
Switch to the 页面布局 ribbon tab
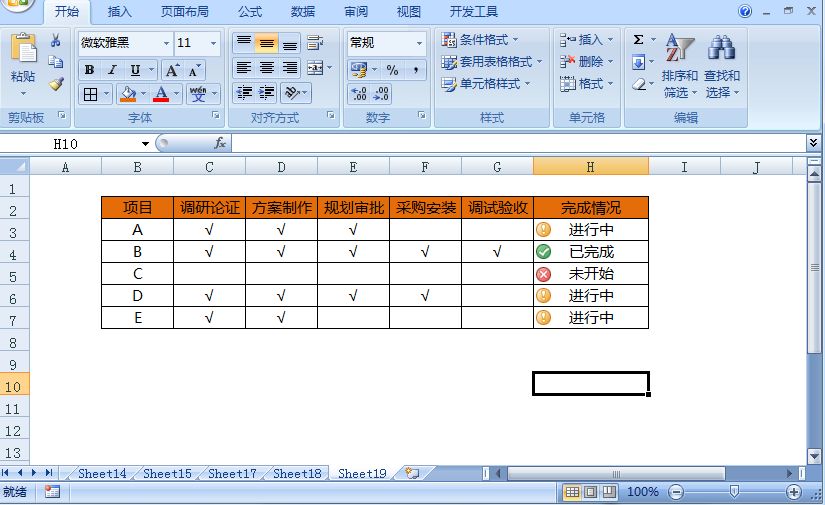pos(184,12)
